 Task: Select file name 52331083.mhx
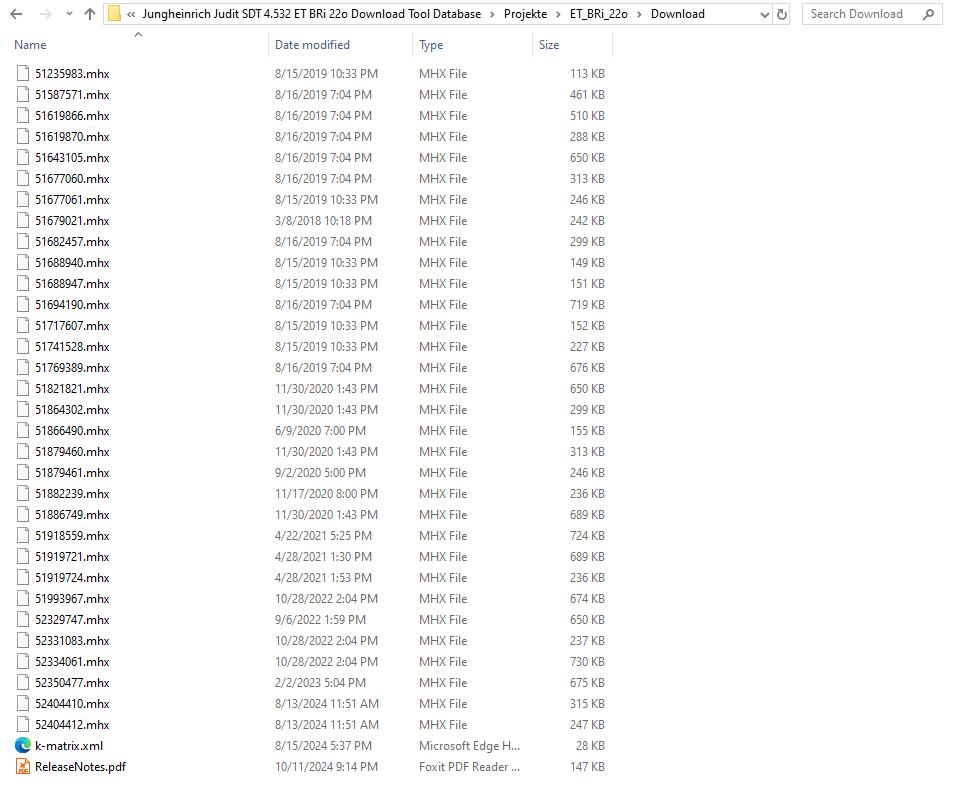tap(72, 640)
